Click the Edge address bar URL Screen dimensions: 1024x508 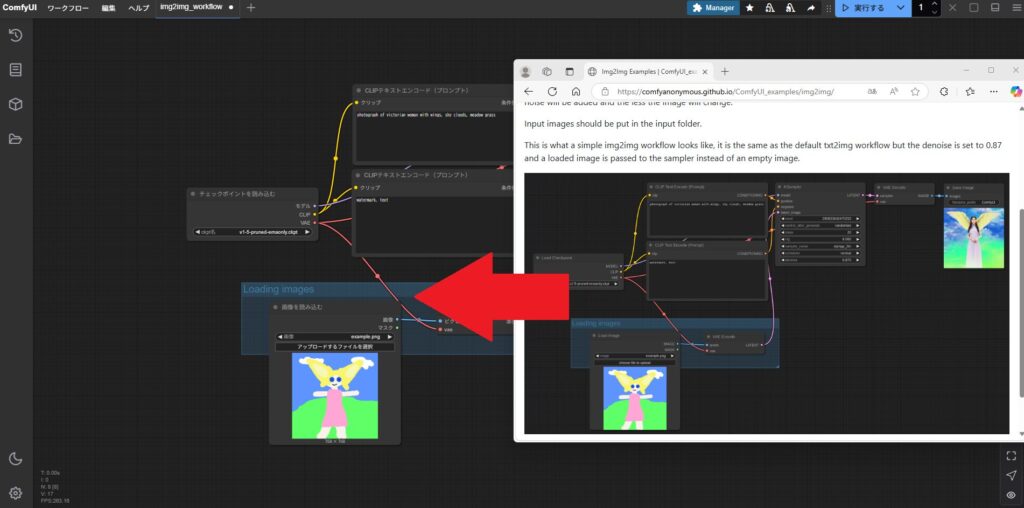pos(725,92)
